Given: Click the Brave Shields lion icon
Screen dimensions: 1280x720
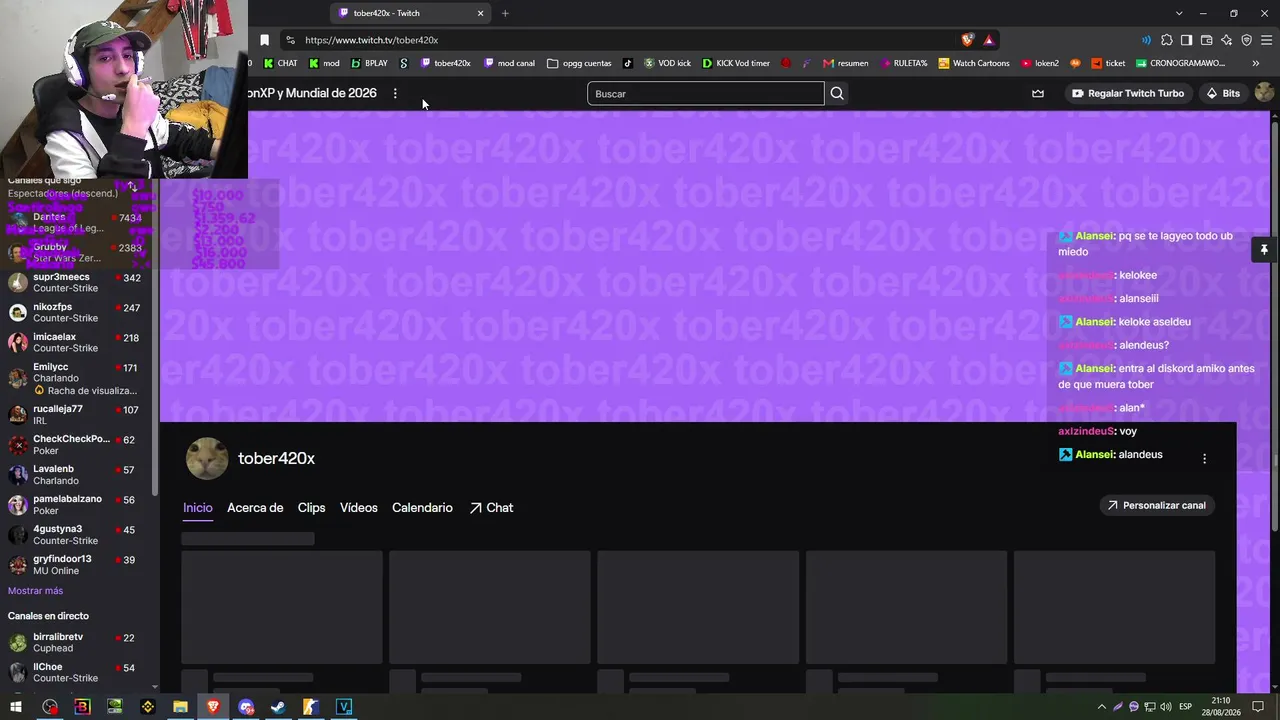Looking at the screenshot, I should point(967,40).
